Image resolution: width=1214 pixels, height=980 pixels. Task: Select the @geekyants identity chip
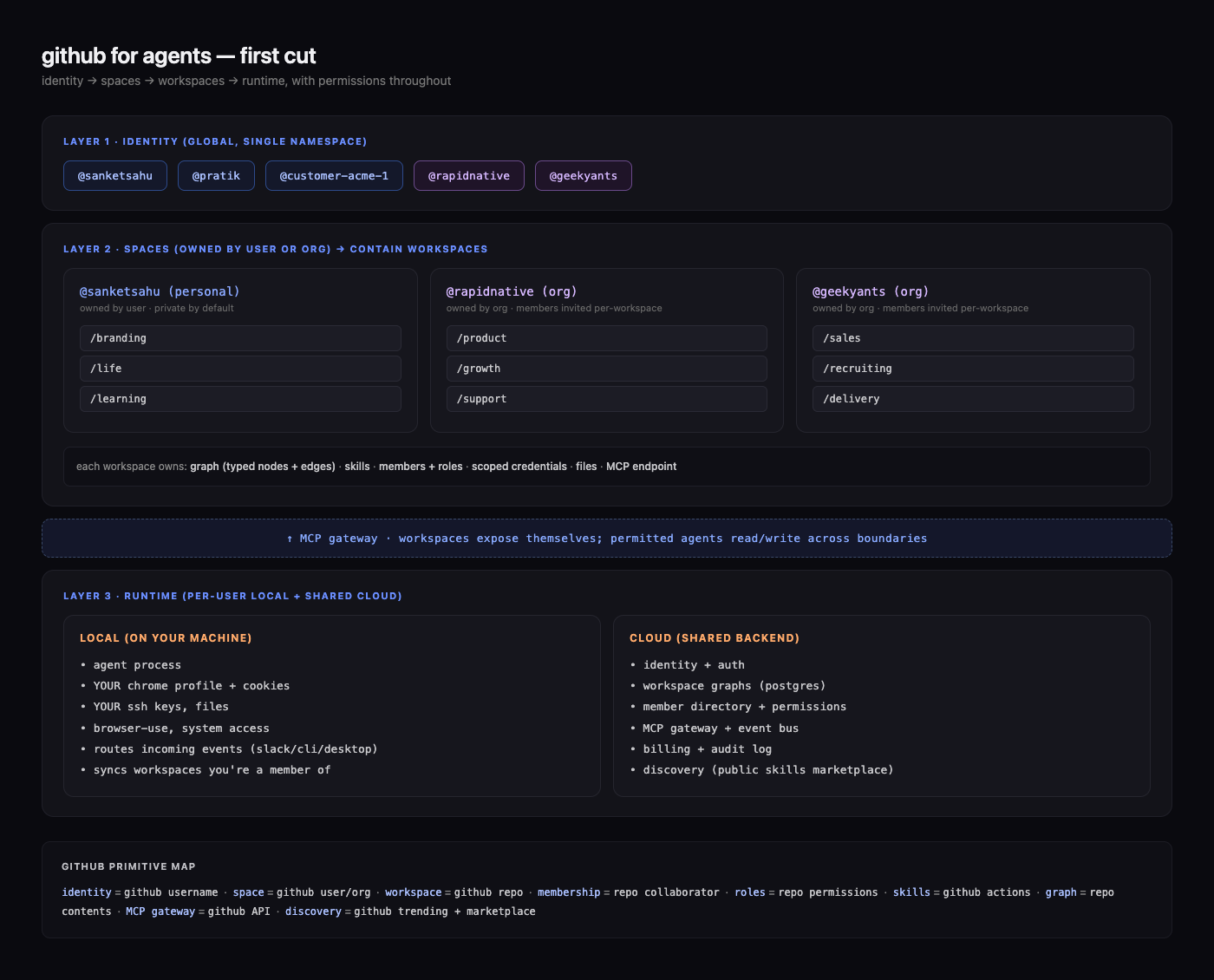point(584,175)
